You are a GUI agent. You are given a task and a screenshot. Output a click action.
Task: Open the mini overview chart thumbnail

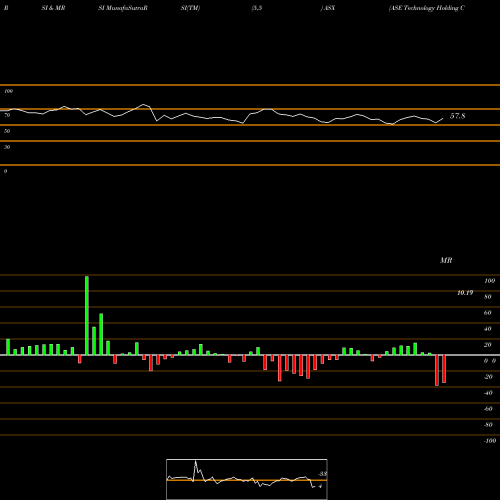point(247,479)
